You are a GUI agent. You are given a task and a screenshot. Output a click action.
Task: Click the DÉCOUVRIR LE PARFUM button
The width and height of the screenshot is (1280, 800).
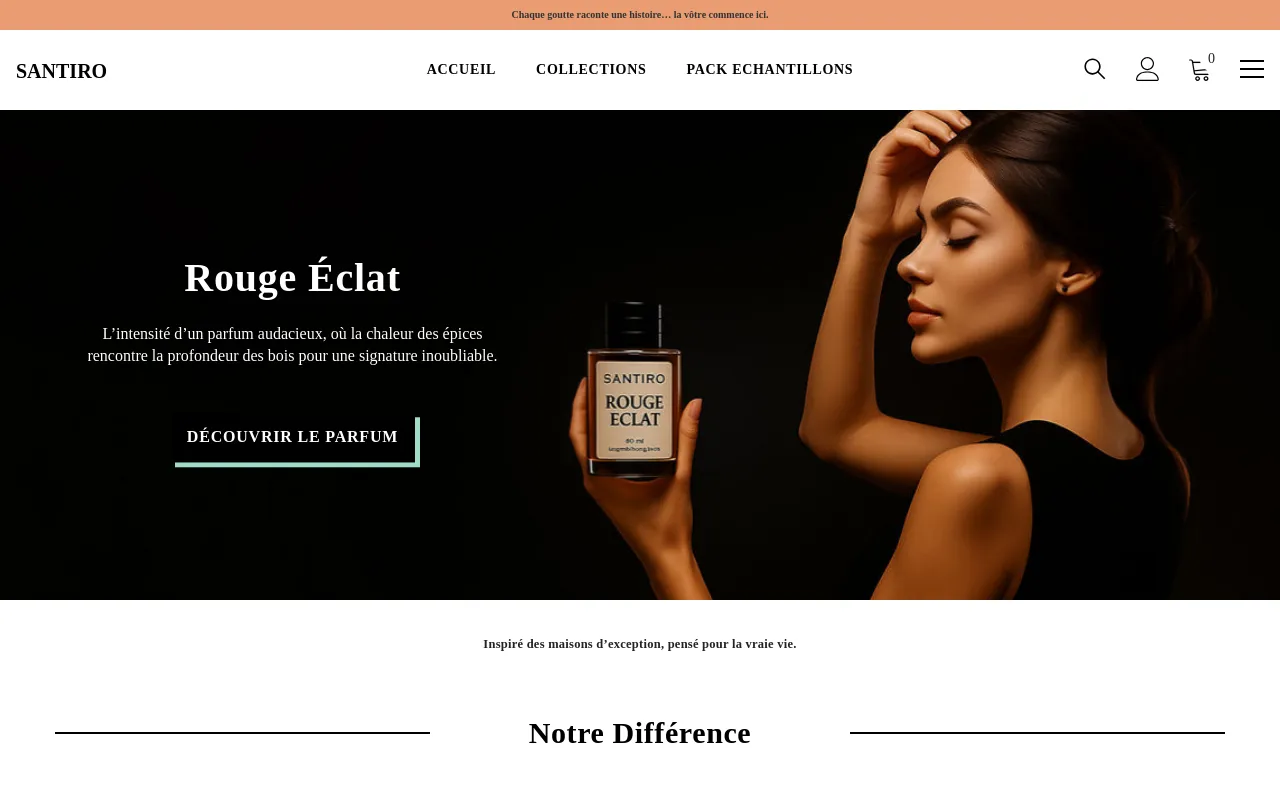pos(292,437)
